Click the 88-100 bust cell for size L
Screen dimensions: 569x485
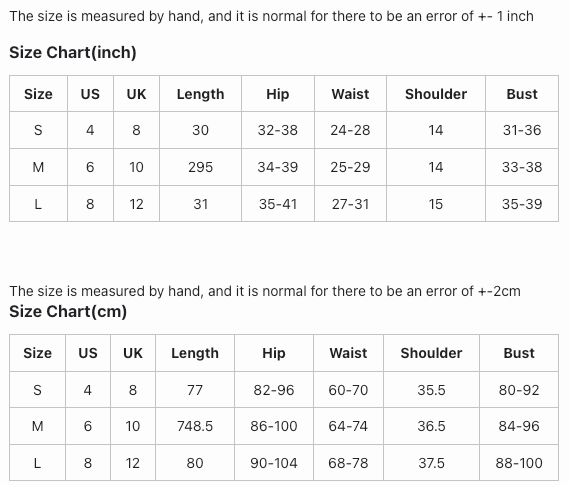pyautogui.click(x=519, y=463)
